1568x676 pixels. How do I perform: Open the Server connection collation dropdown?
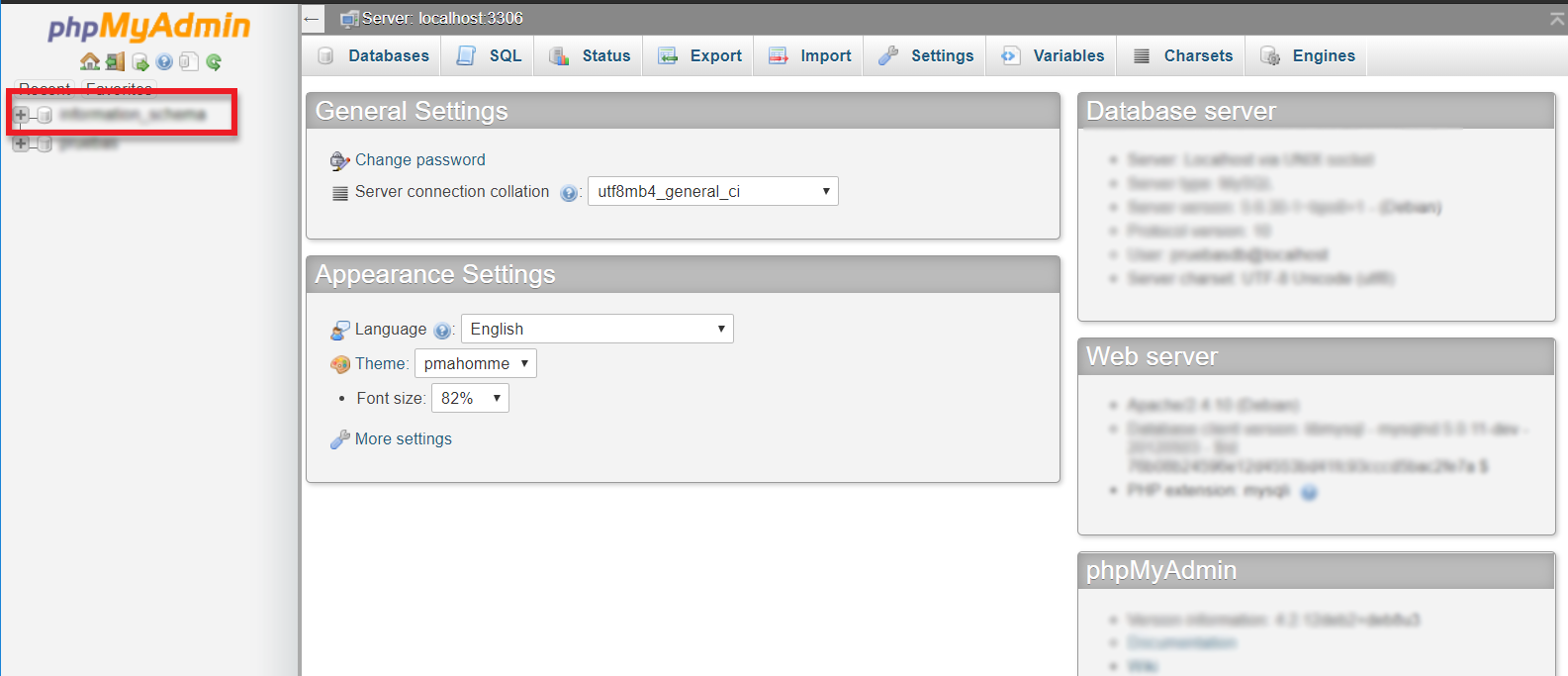click(713, 191)
